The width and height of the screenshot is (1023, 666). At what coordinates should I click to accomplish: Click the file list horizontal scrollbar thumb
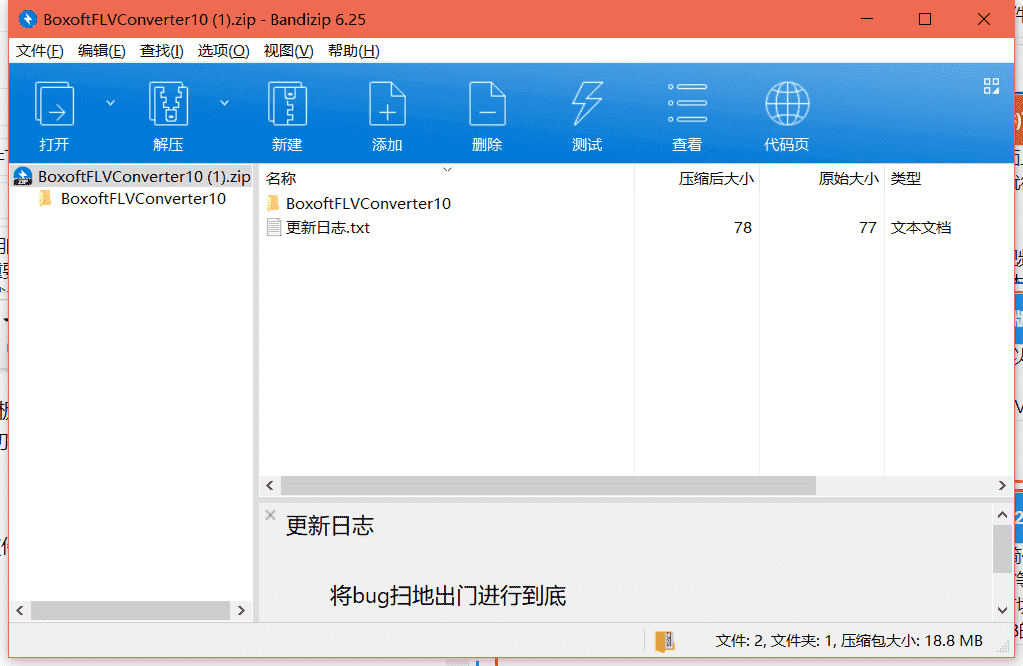tap(548, 485)
